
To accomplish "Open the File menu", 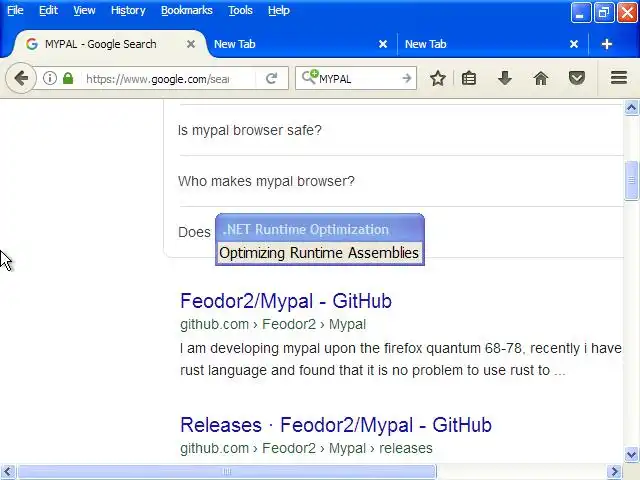I will tap(15, 10).
